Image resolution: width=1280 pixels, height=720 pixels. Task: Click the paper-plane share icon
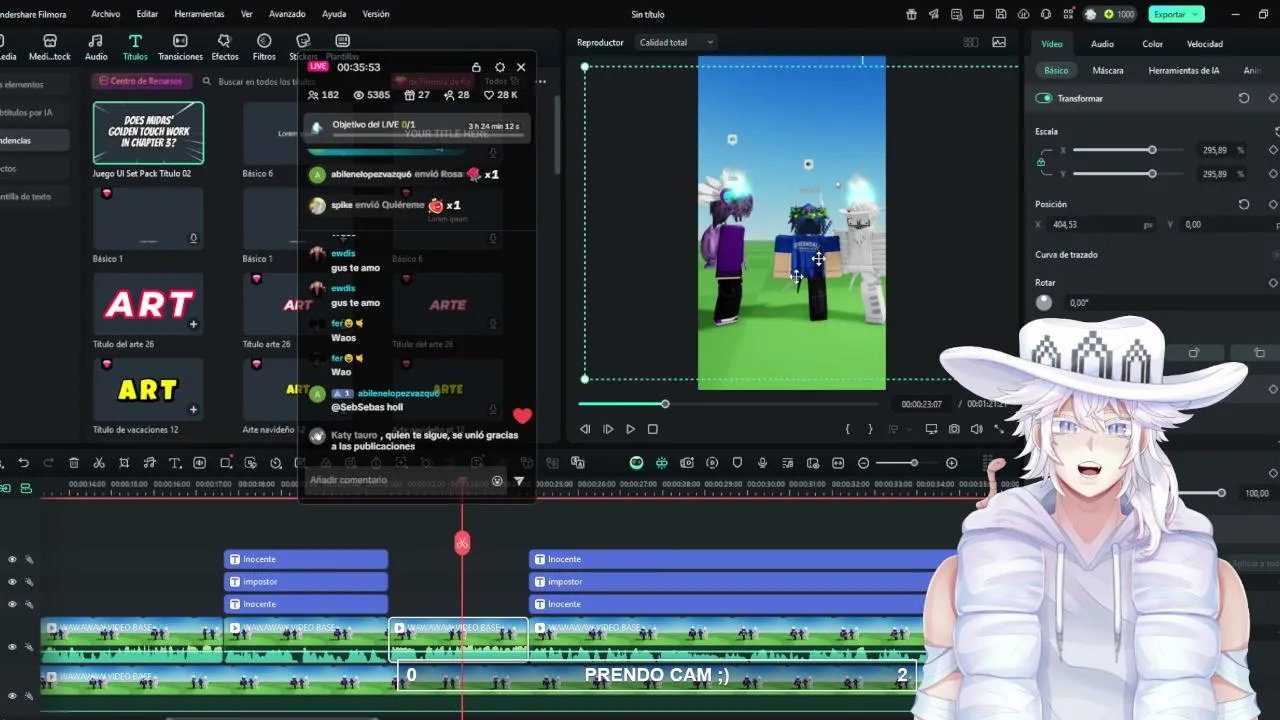click(934, 14)
